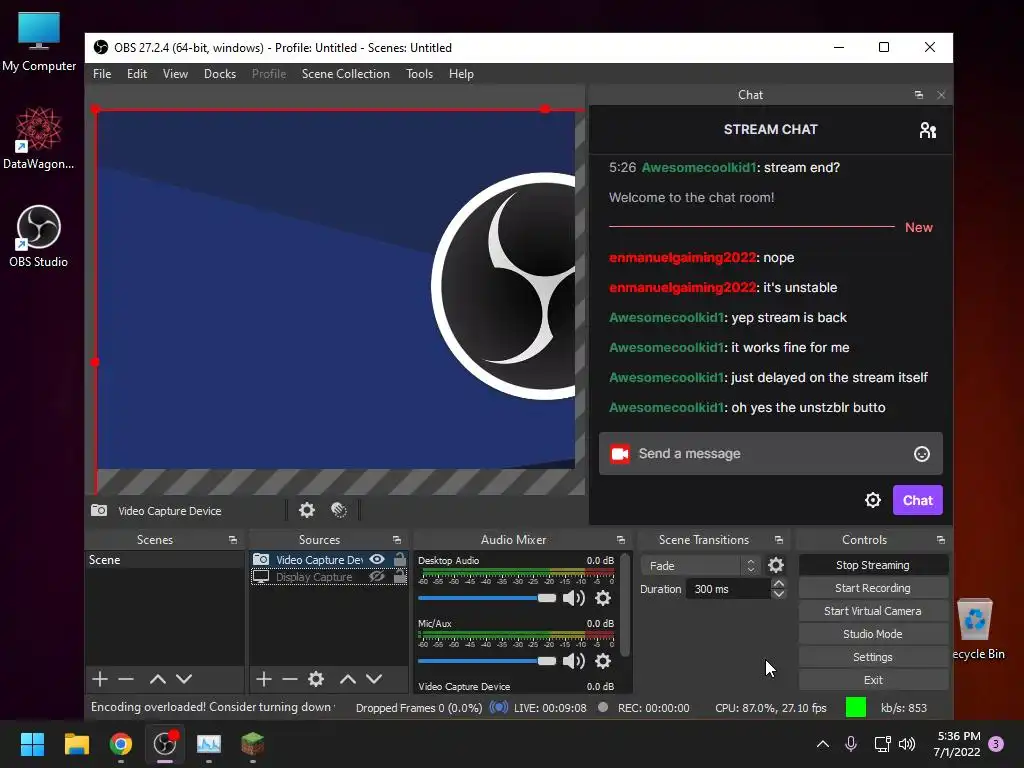Show hidden tray icons chevron
Viewport: 1024px width, 768px height.
[823, 744]
